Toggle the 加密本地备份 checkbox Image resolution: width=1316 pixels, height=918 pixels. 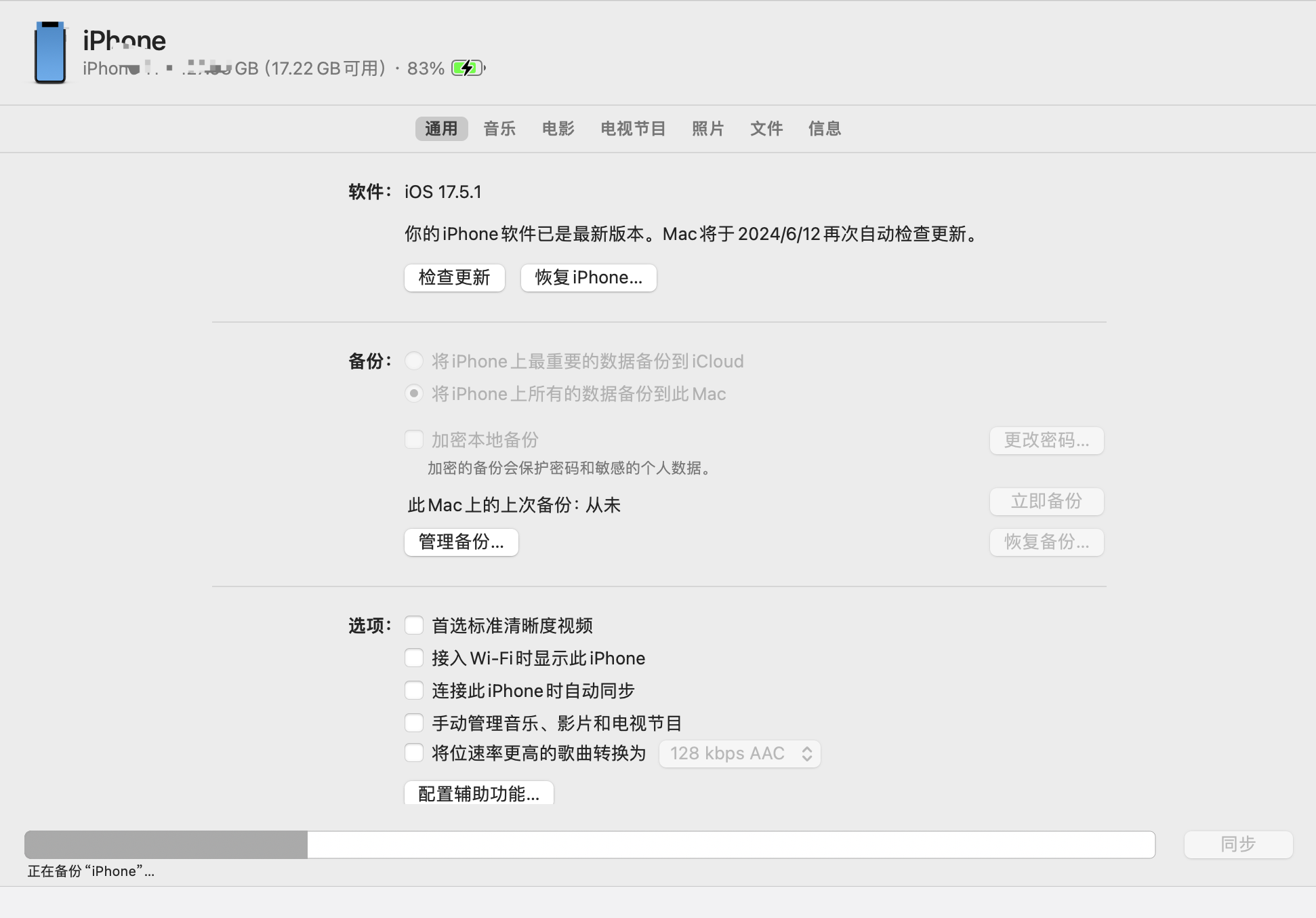(414, 439)
